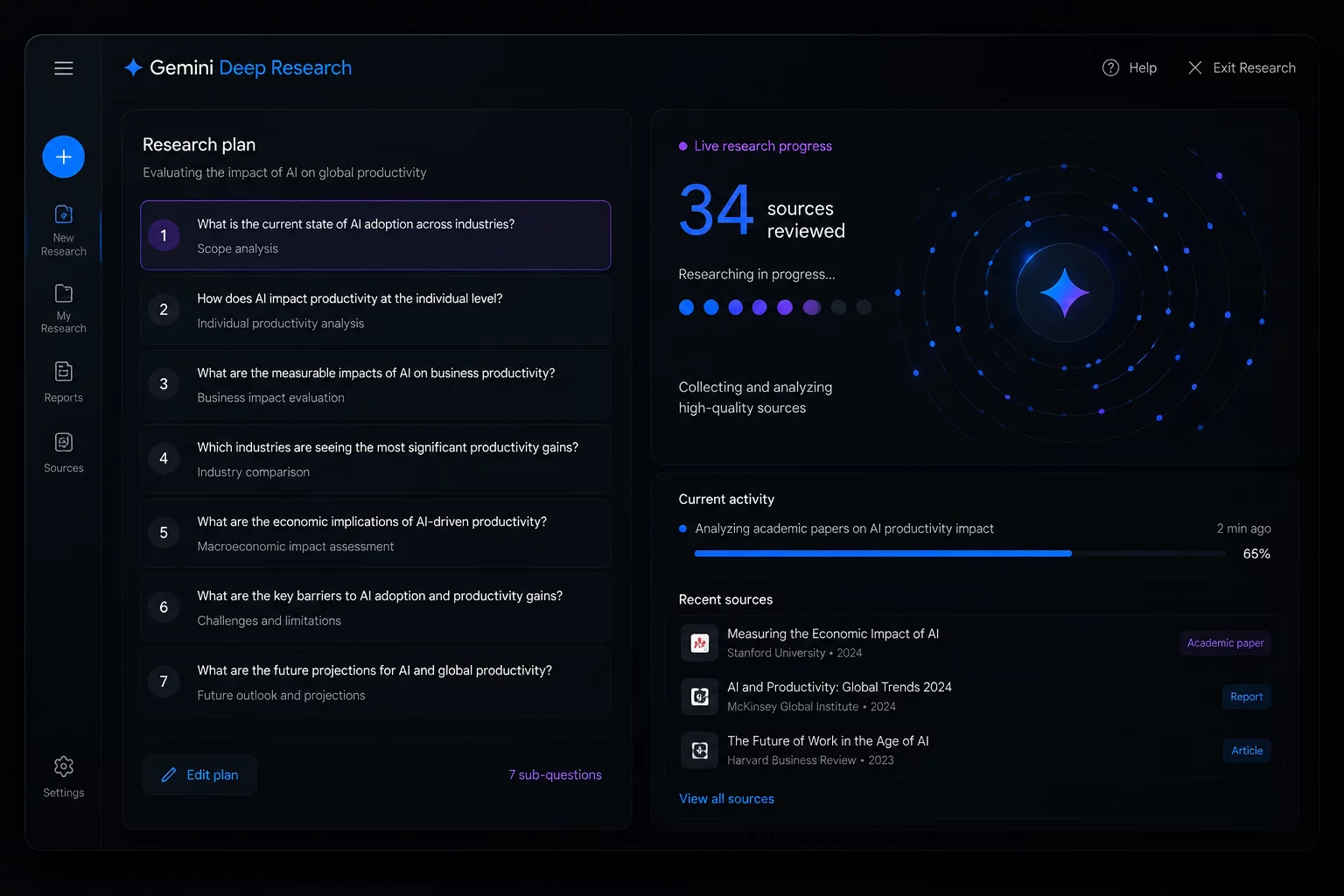
Task: Click Analyzing academic papers activity text
Action: (844, 528)
